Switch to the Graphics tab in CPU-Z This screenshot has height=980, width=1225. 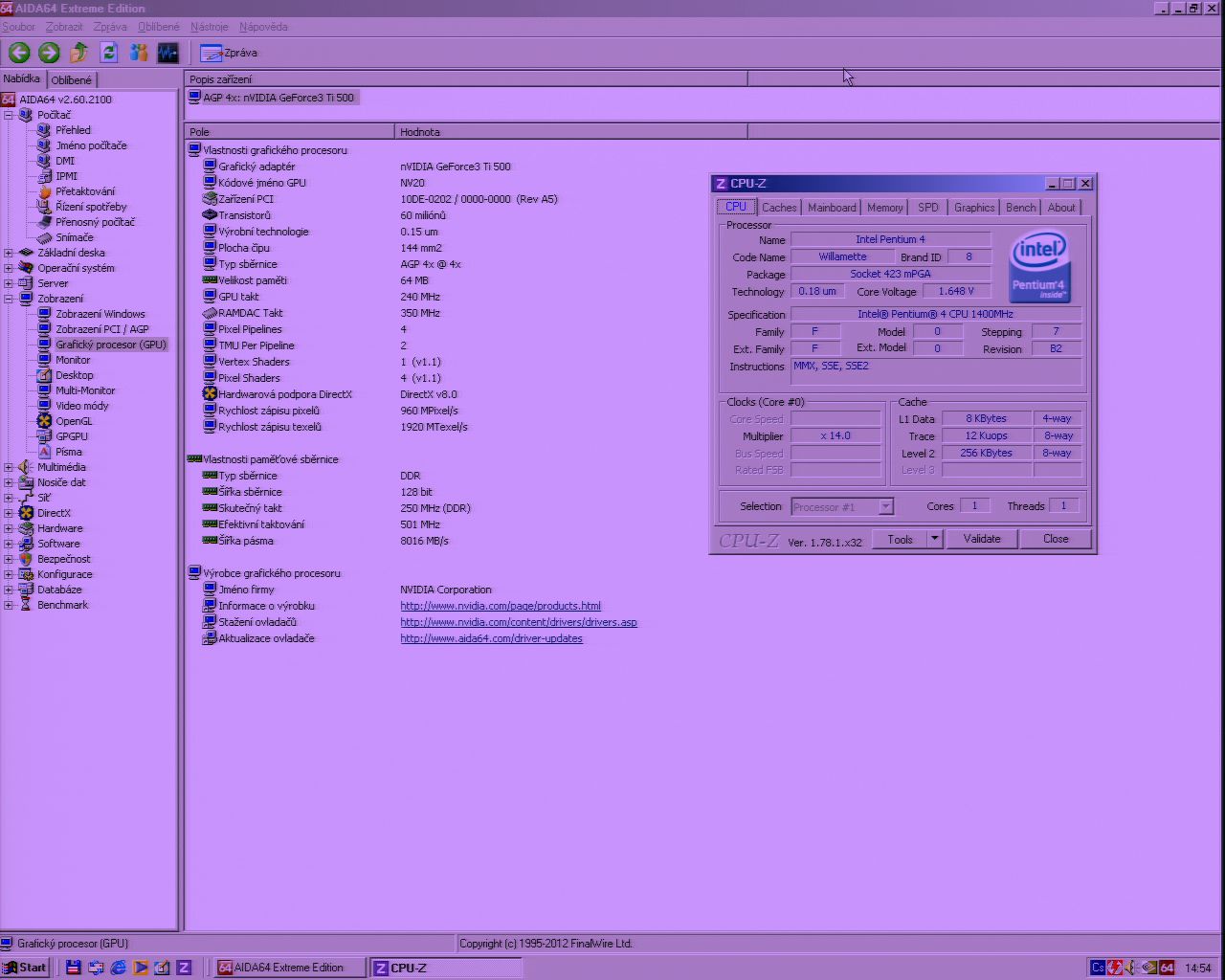pos(974,208)
